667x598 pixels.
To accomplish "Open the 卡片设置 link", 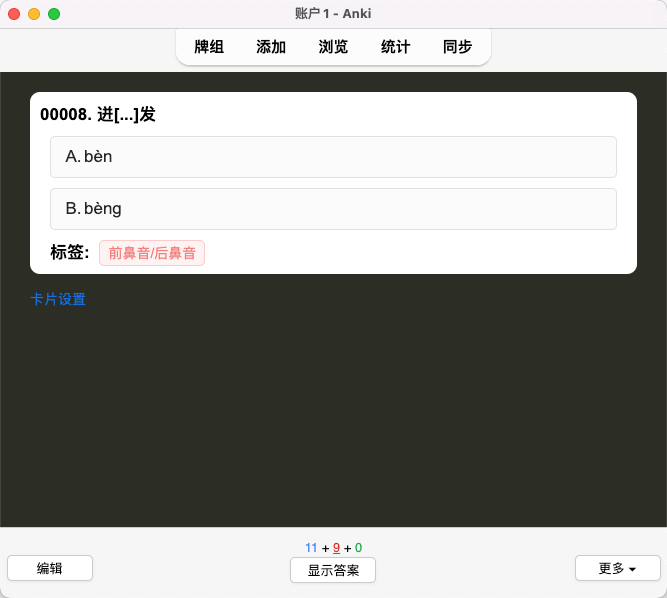I will click(58, 299).
